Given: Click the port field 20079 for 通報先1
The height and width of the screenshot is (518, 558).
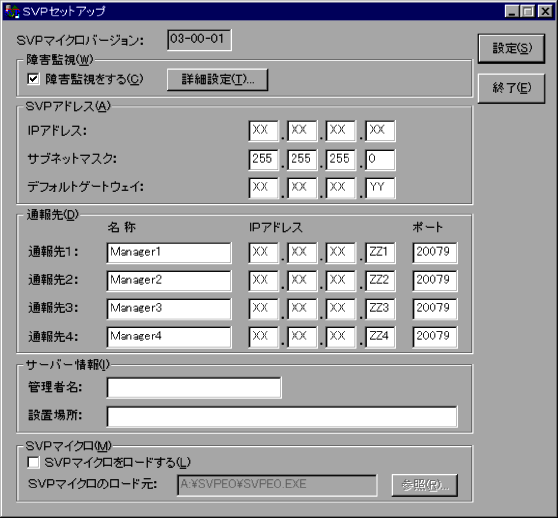Looking at the screenshot, I should click(435, 253).
